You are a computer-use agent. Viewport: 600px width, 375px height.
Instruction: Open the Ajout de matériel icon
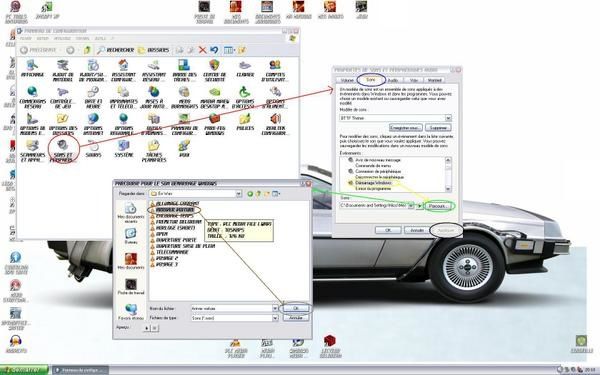point(62,70)
